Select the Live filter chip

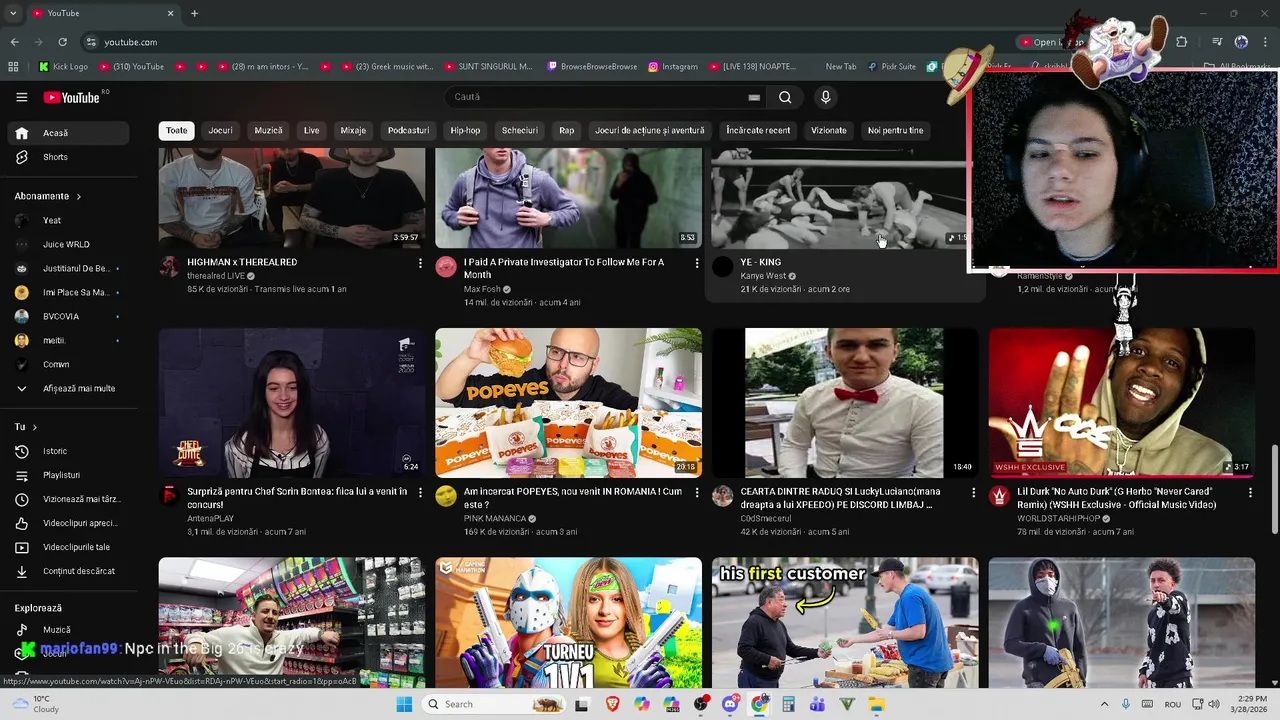[x=312, y=130]
